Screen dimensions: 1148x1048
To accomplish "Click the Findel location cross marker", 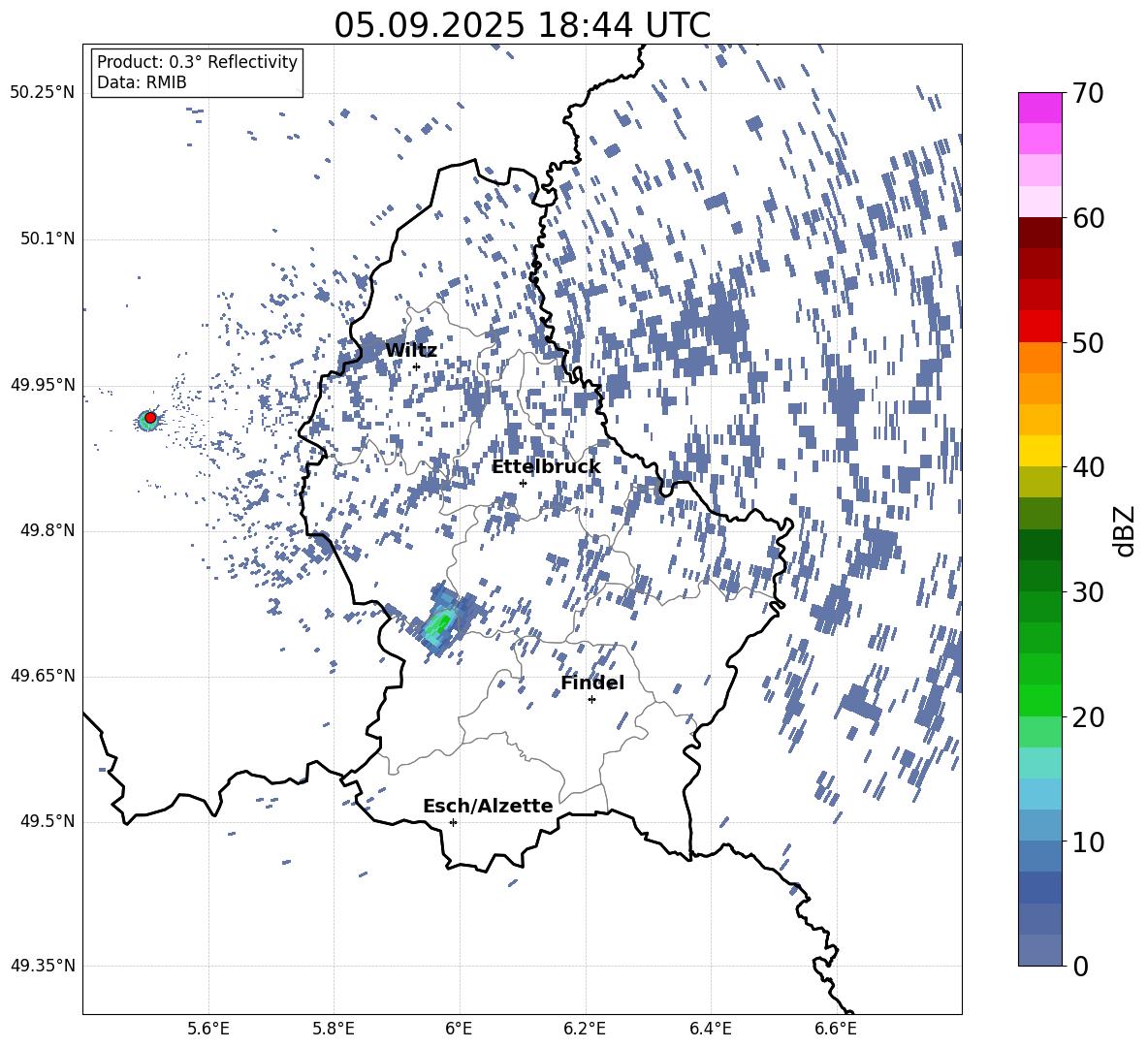I will pos(591,700).
